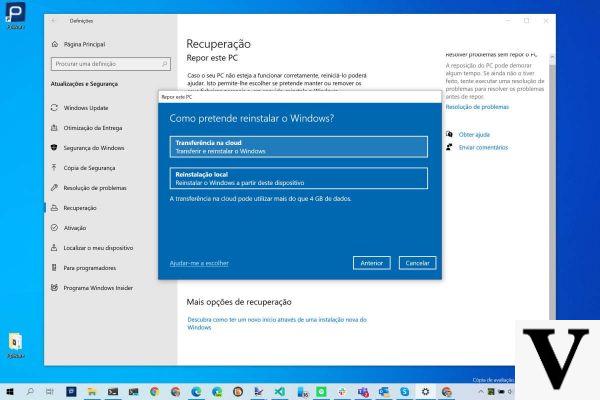Click the Cancelar button in dialog
The image size is (600, 400).
[x=417, y=263]
